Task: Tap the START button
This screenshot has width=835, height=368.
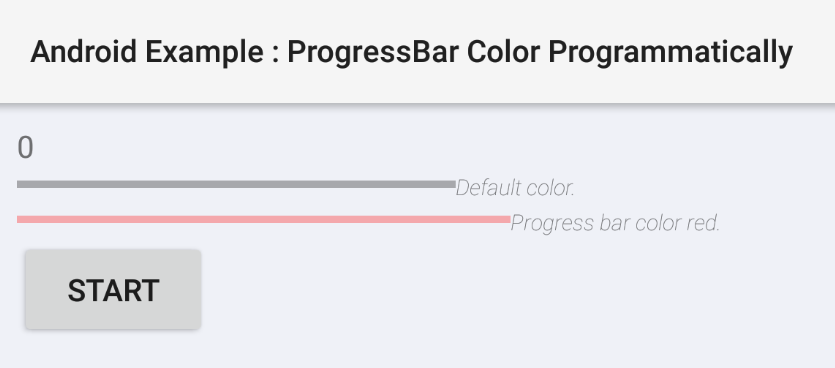Action: coord(113,289)
